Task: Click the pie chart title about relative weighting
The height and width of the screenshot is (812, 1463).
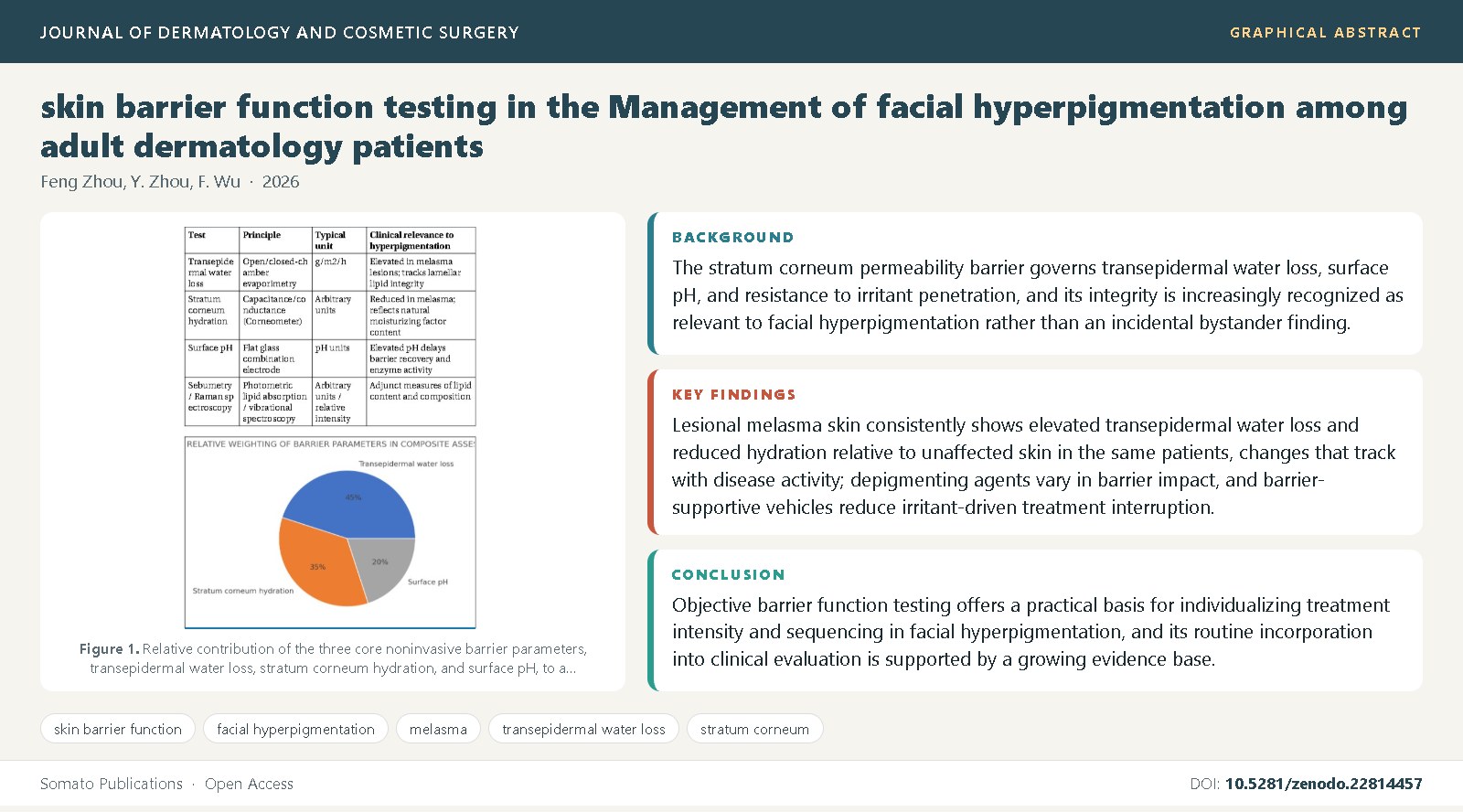Action: (x=330, y=444)
